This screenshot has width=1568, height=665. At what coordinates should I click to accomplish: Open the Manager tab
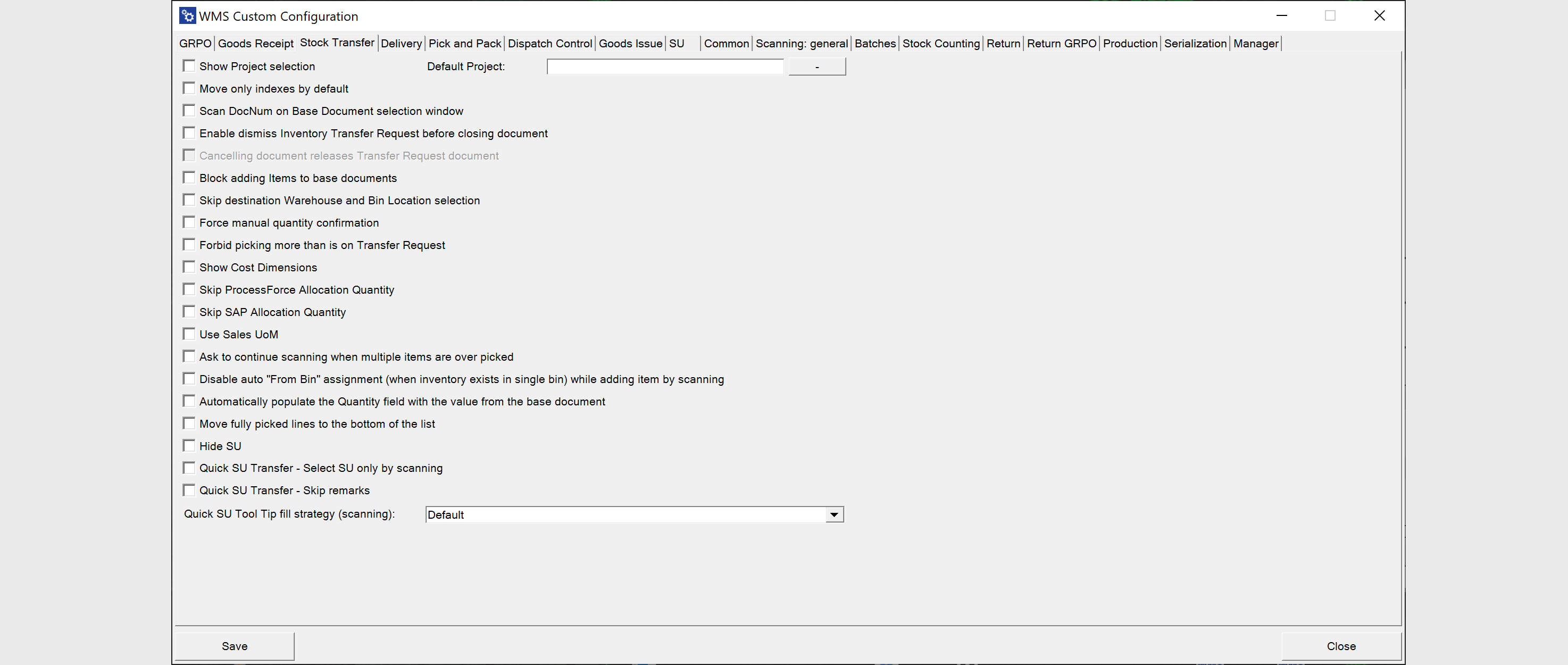click(1255, 43)
